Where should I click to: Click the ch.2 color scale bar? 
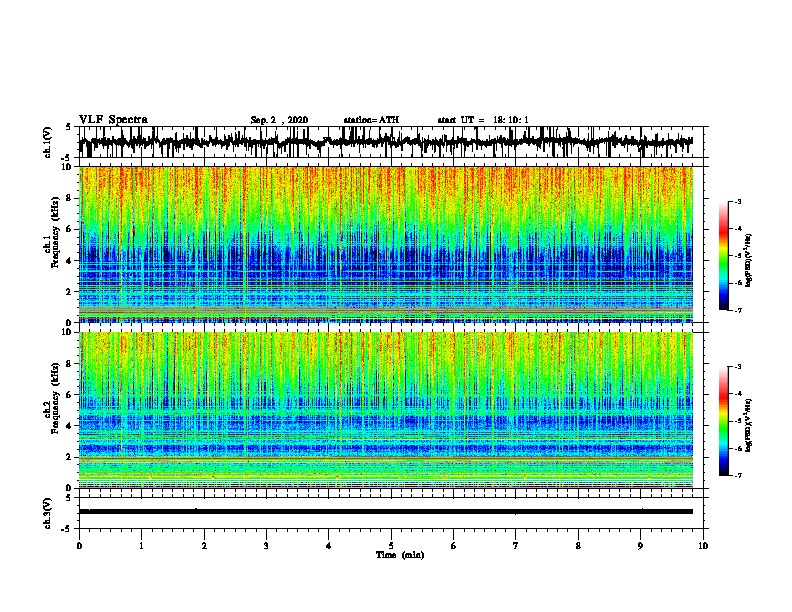pos(724,421)
